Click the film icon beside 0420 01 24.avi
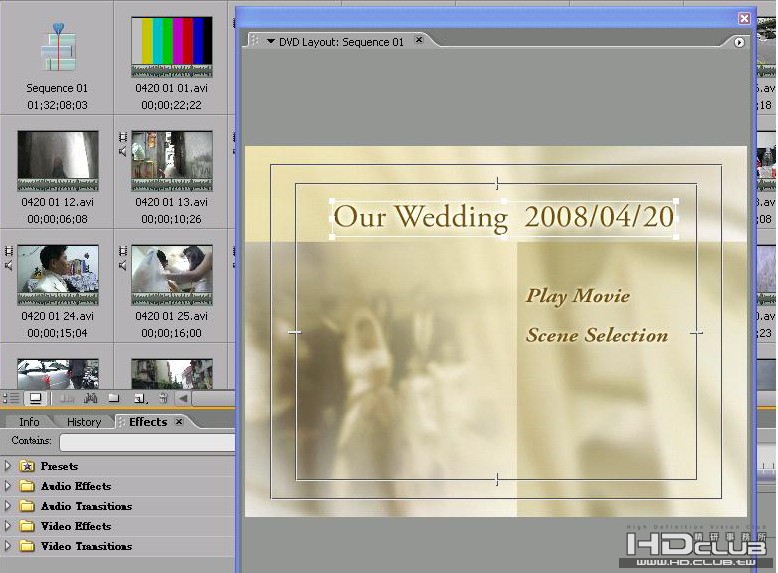This screenshot has width=778, height=573. pyautogui.click(x=9, y=251)
